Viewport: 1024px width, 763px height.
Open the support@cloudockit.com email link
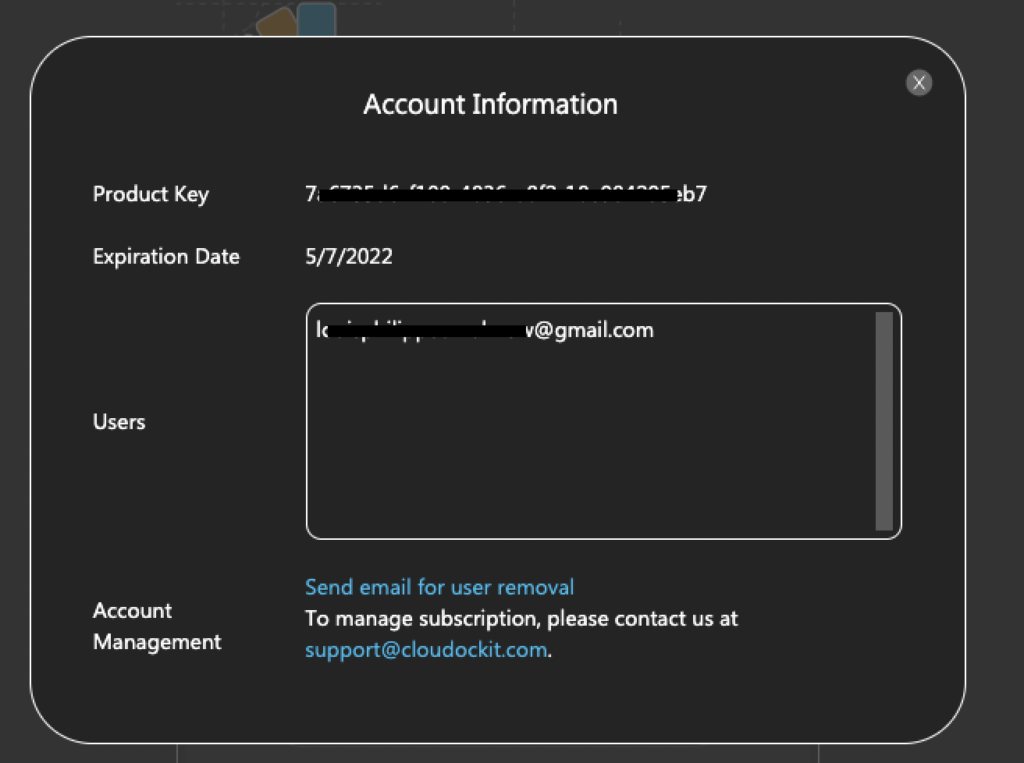tap(426, 650)
